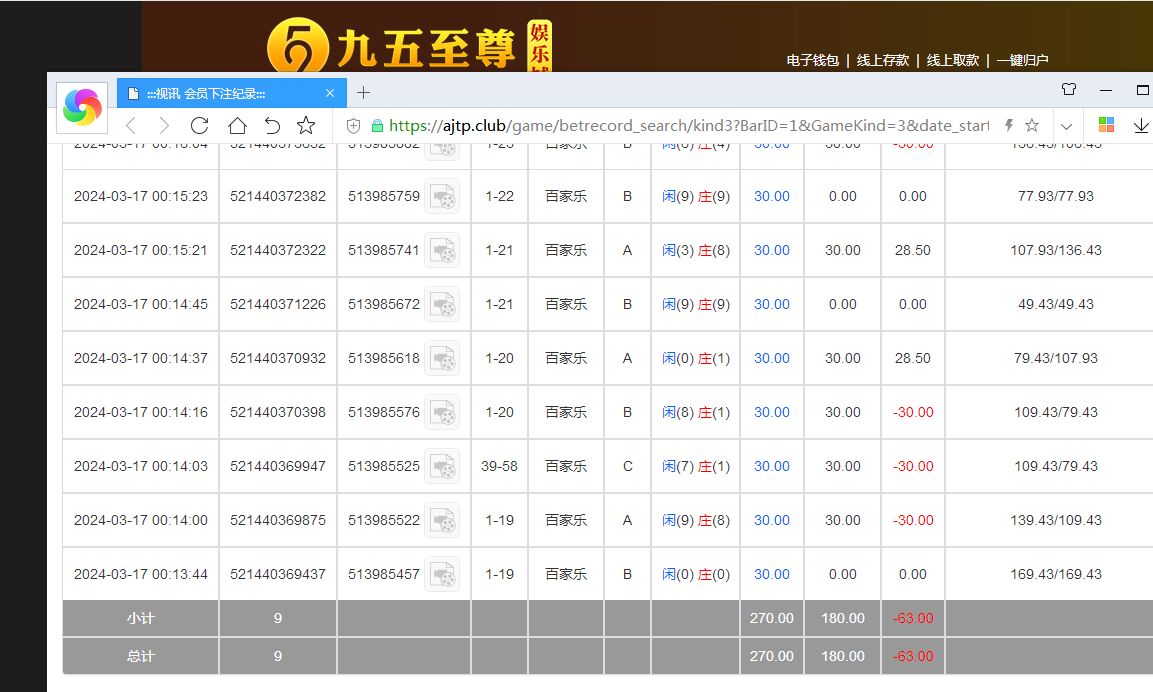Image resolution: width=1153 pixels, height=692 pixels.
Task: Click the colorful apps grid extension icon
Action: pyautogui.click(x=1106, y=125)
